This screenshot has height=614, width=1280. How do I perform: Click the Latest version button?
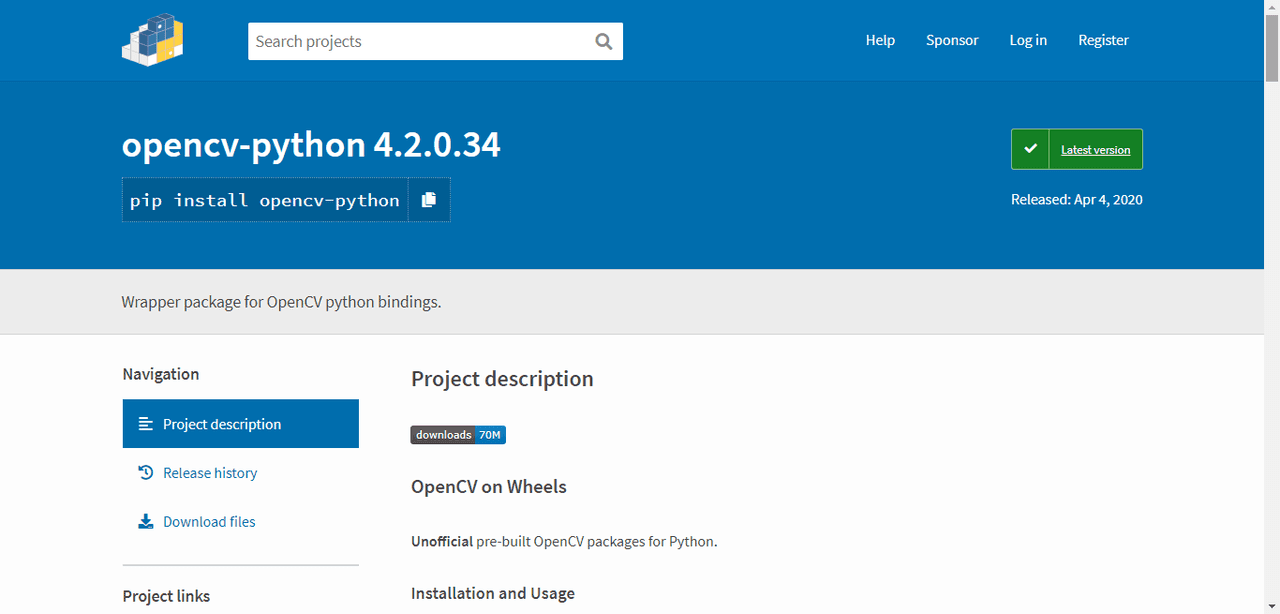tap(1077, 149)
